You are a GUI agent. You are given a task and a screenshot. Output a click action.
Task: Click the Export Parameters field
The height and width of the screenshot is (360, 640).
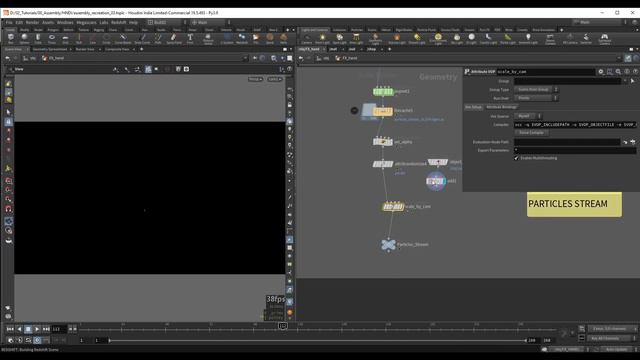575,150
